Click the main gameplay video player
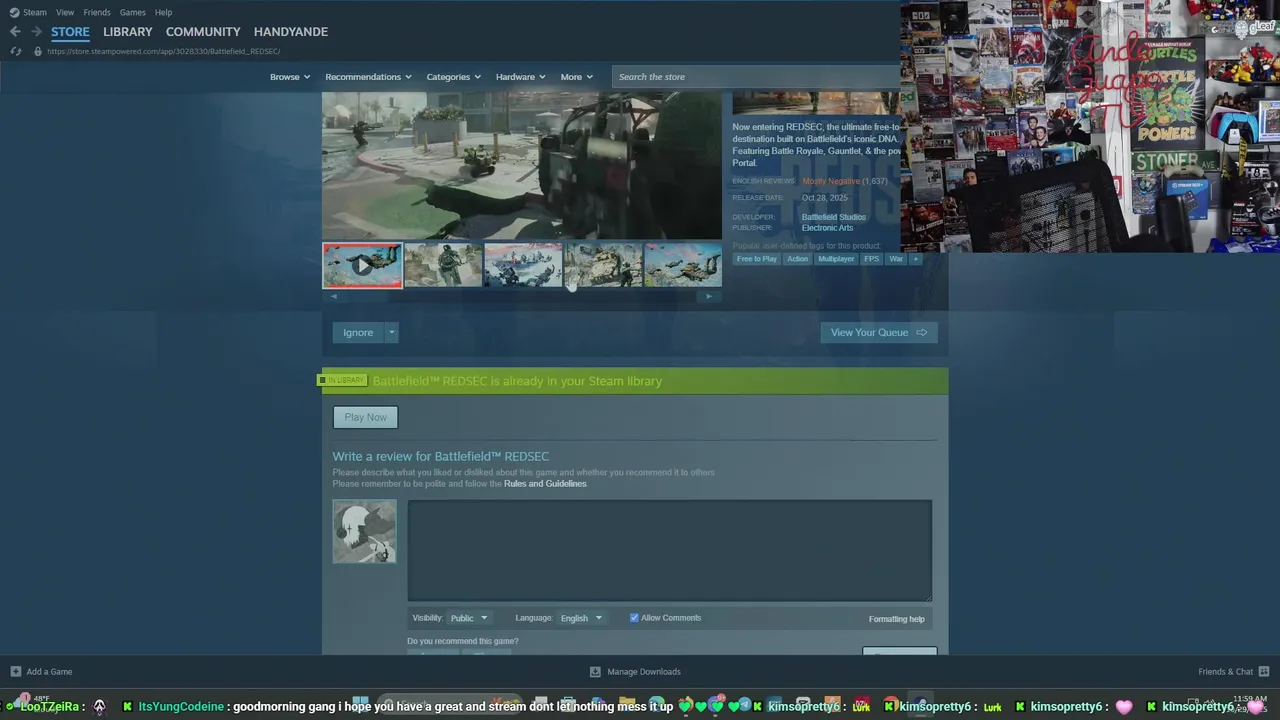 [x=521, y=166]
